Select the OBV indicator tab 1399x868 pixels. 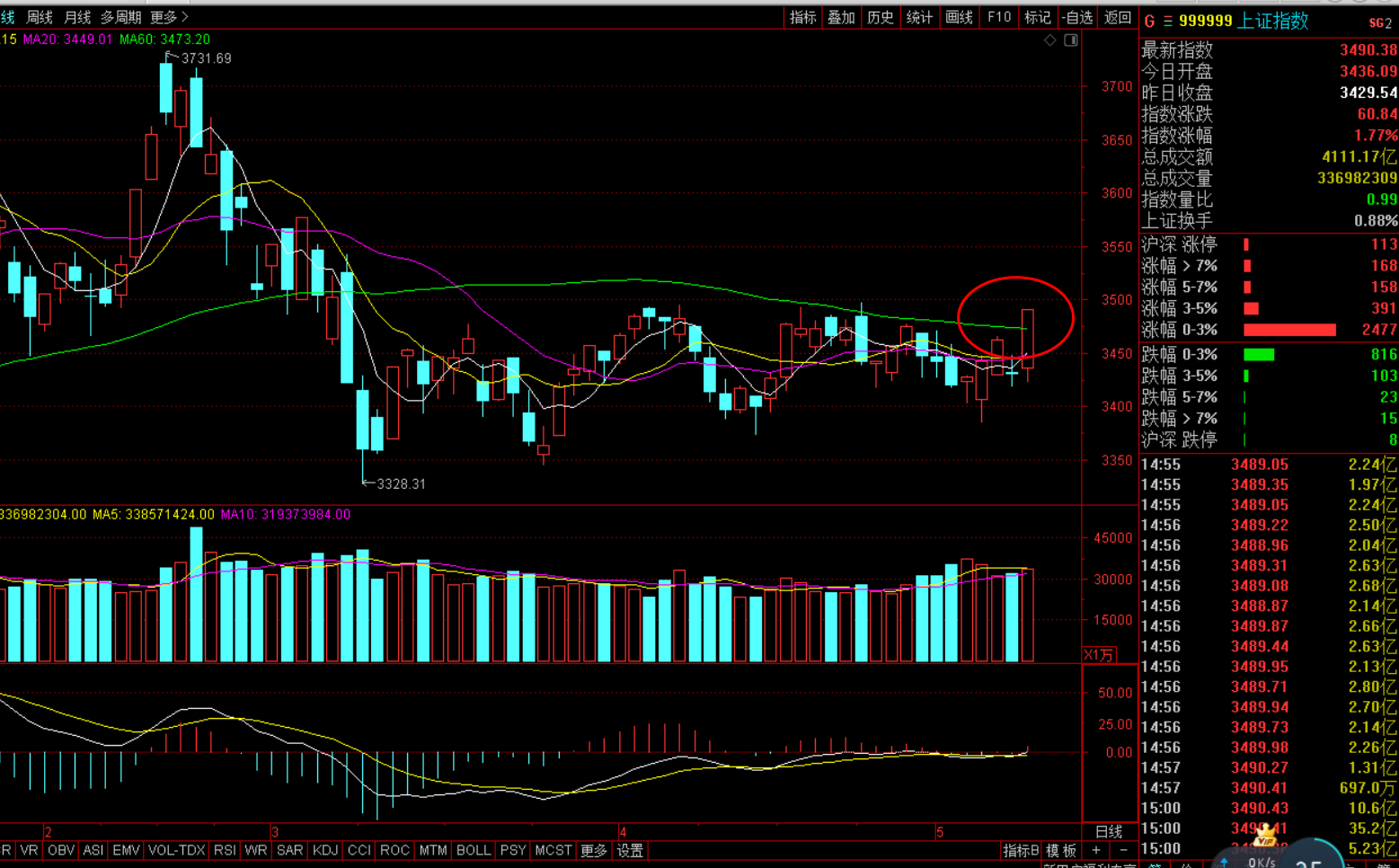[x=61, y=850]
